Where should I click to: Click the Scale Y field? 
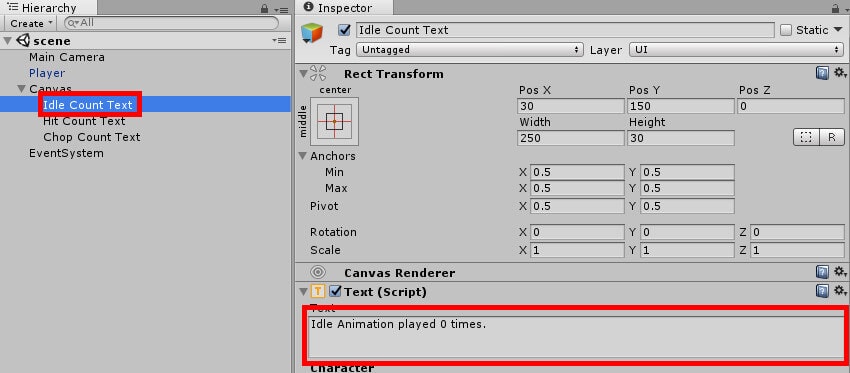(x=687, y=250)
